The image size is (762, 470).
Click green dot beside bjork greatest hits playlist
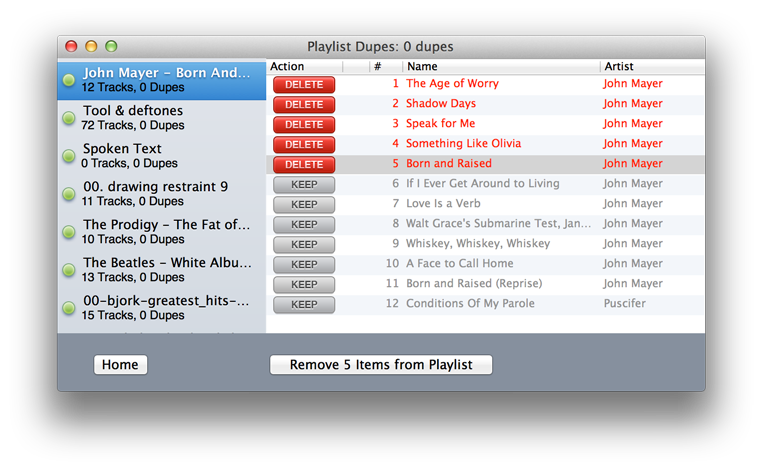point(69,308)
